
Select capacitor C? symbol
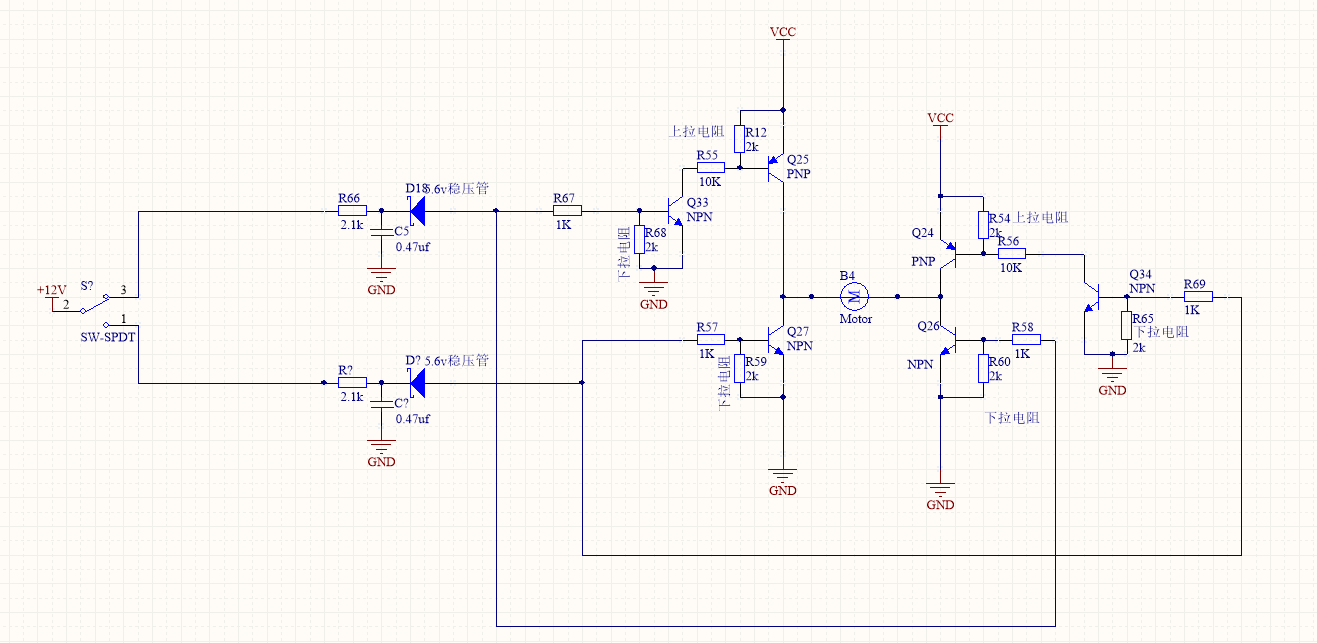pyautogui.click(x=379, y=404)
